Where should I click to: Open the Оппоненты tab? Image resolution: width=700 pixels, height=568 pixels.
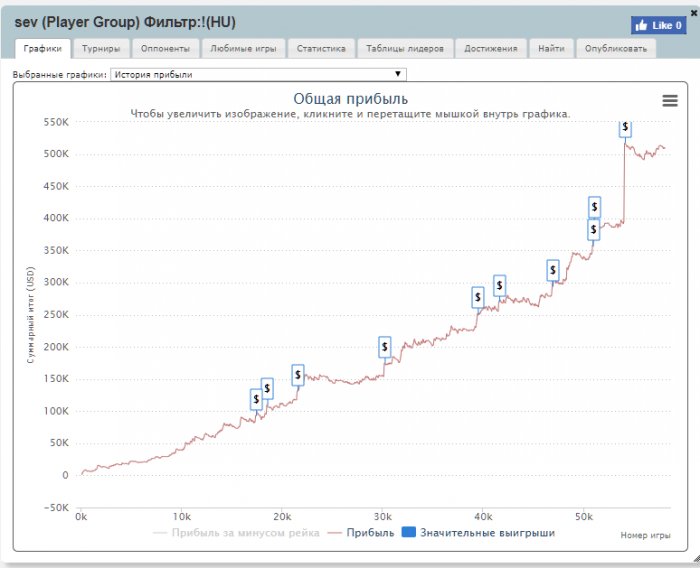click(165, 48)
